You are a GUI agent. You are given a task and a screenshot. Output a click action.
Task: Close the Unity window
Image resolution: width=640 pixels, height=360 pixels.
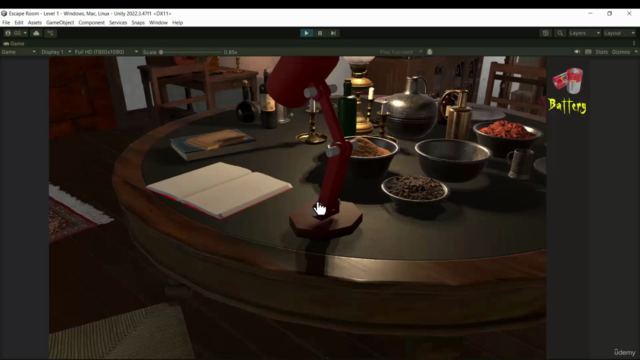(x=629, y=13)
